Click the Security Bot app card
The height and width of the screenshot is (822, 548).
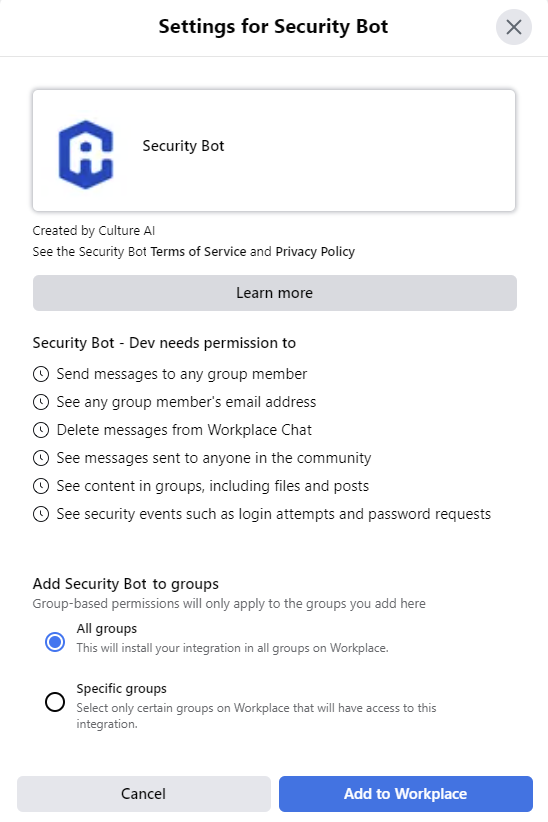[274, 150]
